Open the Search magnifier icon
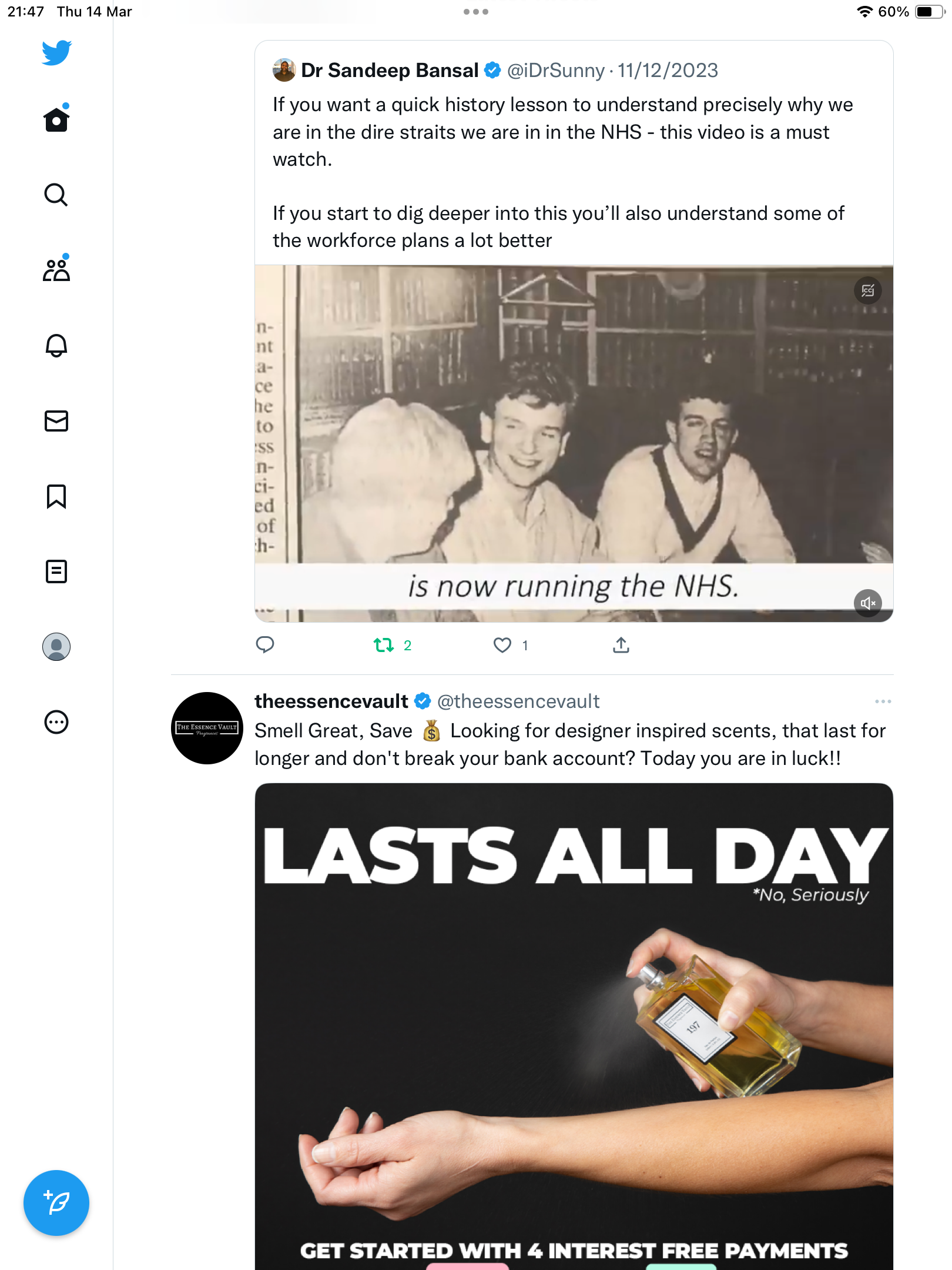This screenshot has width=952, height=1270. (x=56, y=195)
